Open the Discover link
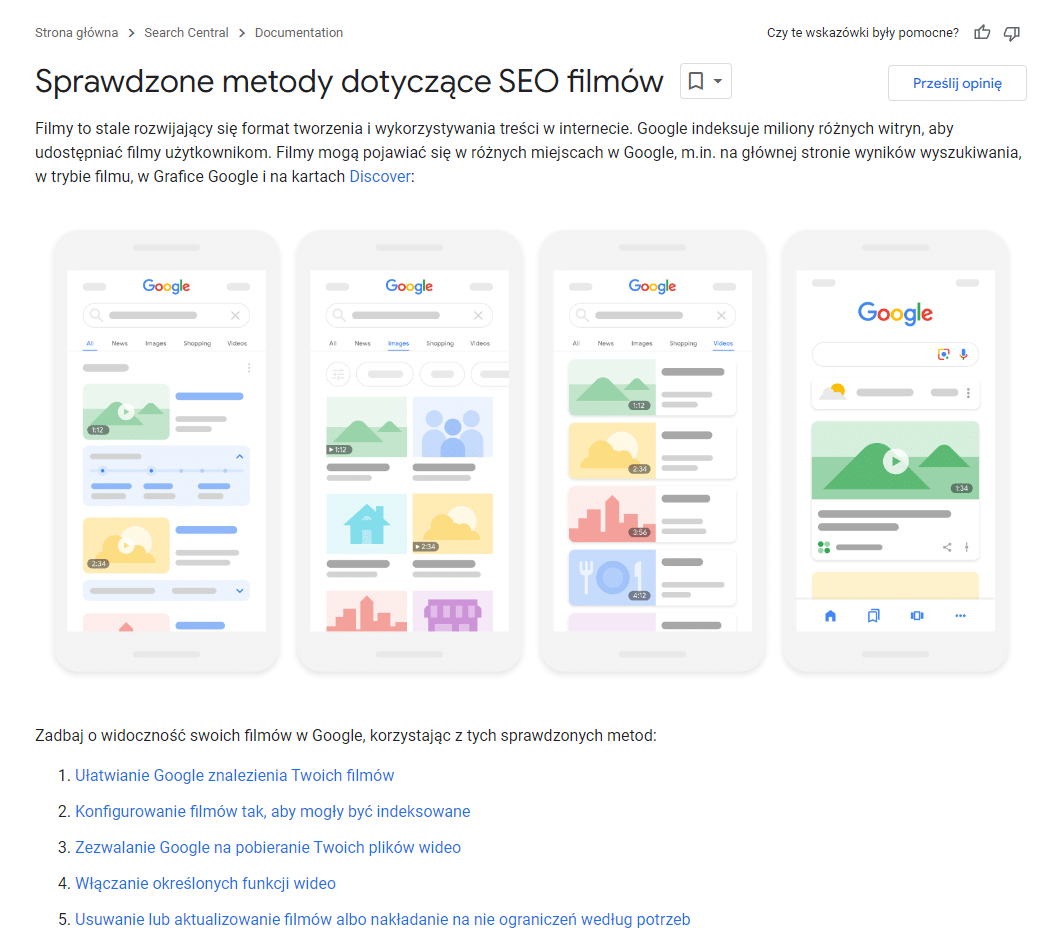This screenshot has width=1059, height=940. [380, 176]
